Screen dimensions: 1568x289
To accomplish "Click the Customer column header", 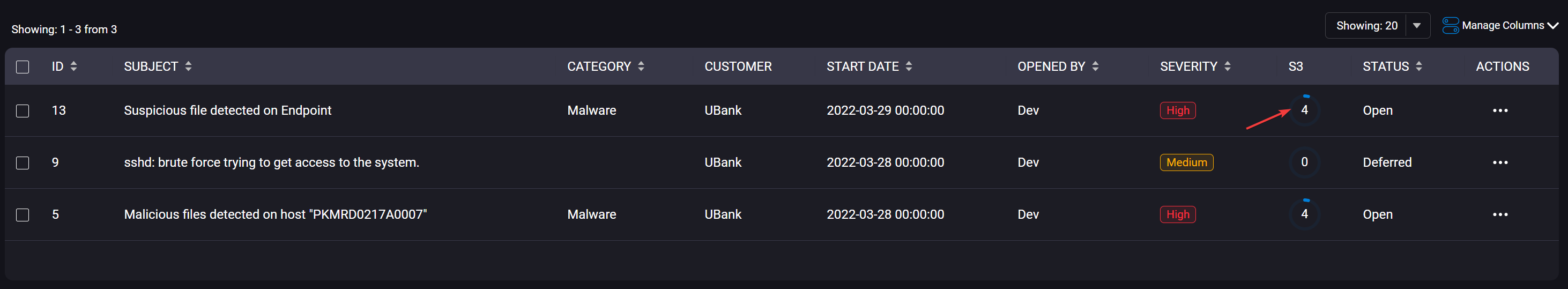I will (x=738, y=66).
